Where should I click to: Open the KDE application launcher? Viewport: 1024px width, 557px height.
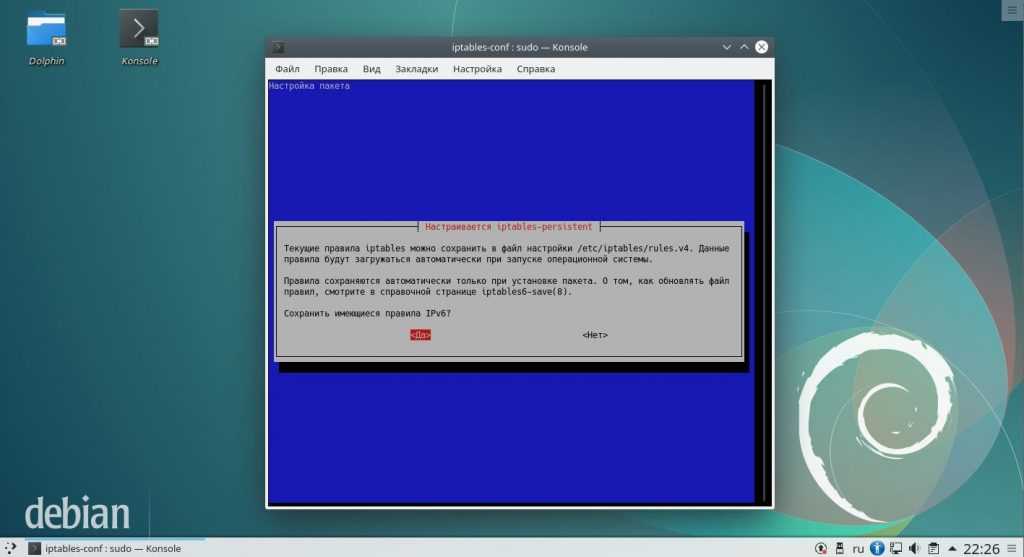tap(11, 548)
